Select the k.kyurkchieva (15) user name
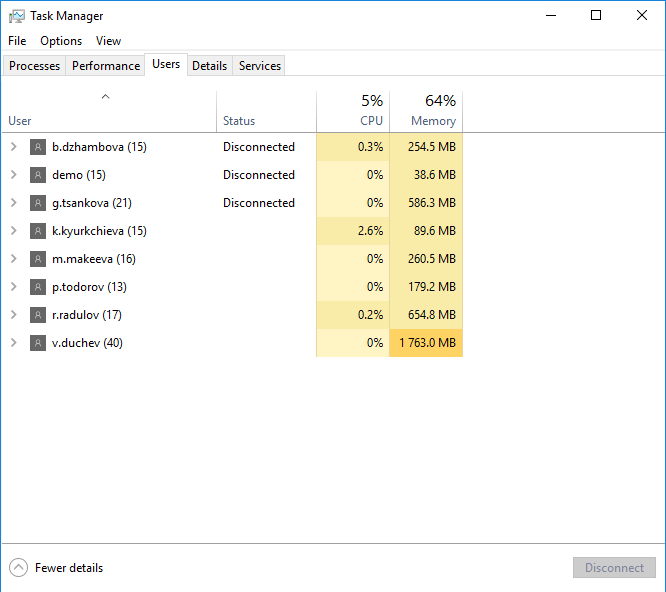 (99, 231)
